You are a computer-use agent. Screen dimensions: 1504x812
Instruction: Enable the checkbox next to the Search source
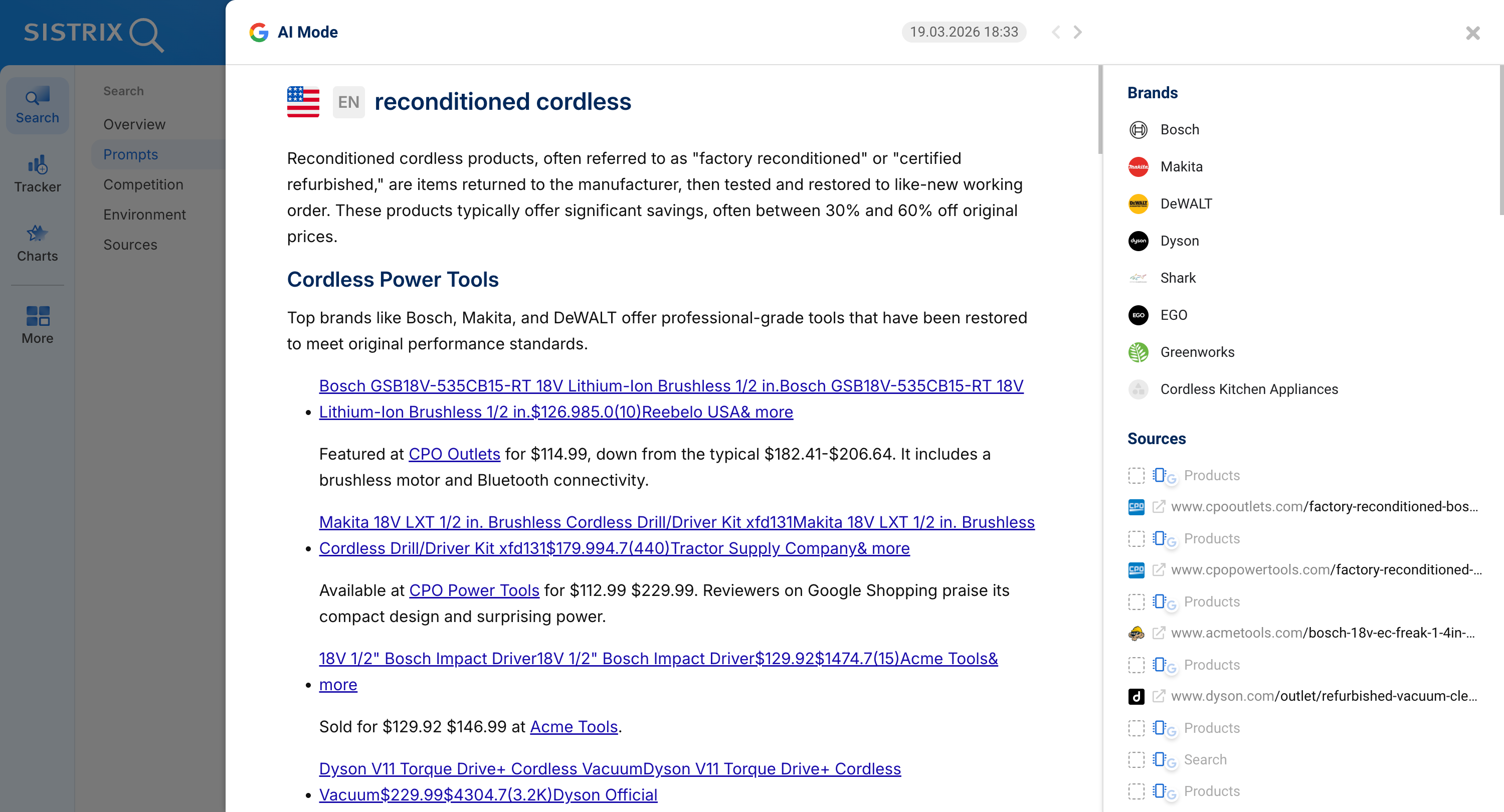(x=1136, y=759)
